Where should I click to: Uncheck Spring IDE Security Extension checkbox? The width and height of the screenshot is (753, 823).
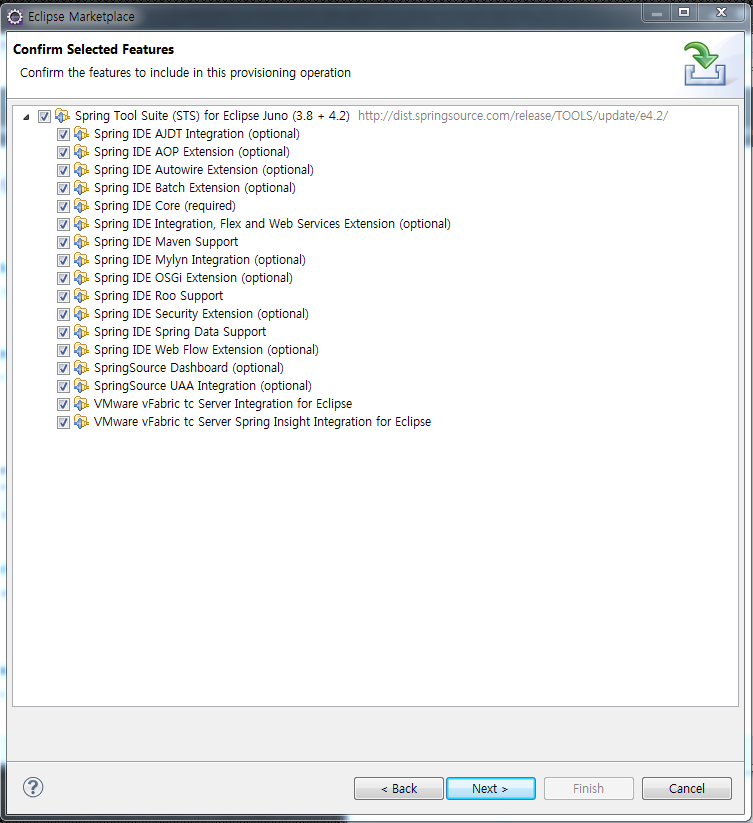[63, 314]
